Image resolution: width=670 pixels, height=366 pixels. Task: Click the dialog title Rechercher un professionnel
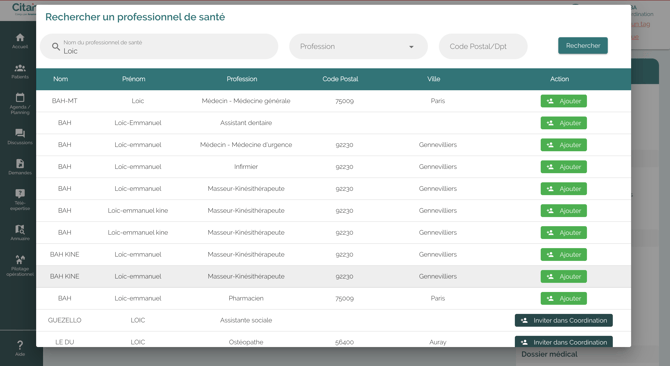pyautogui.click(x=135, y=17)
